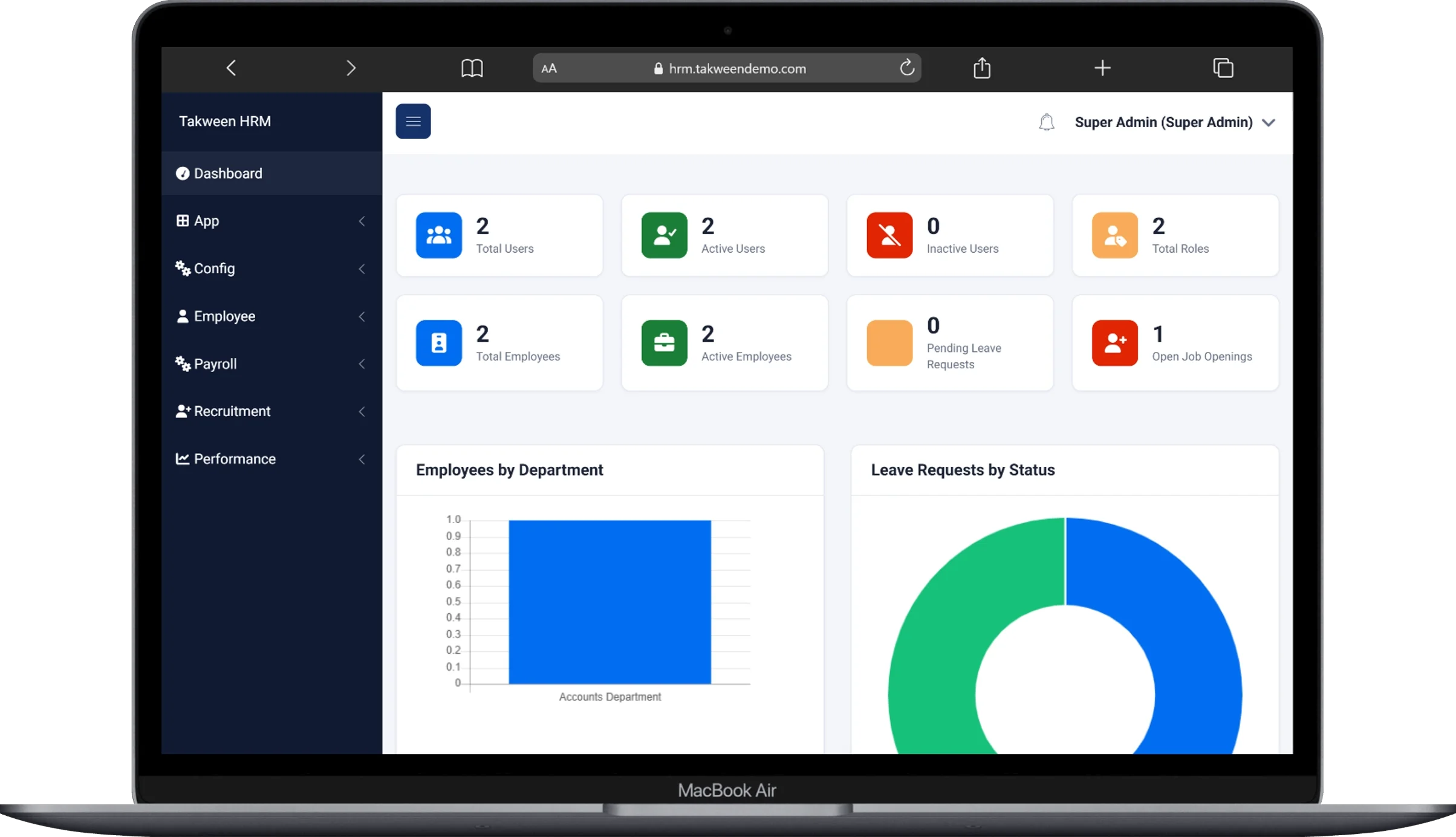Click the Open Job Openings label
The height and width of the screenshot is (837, 1456).
click(1202, 356)
